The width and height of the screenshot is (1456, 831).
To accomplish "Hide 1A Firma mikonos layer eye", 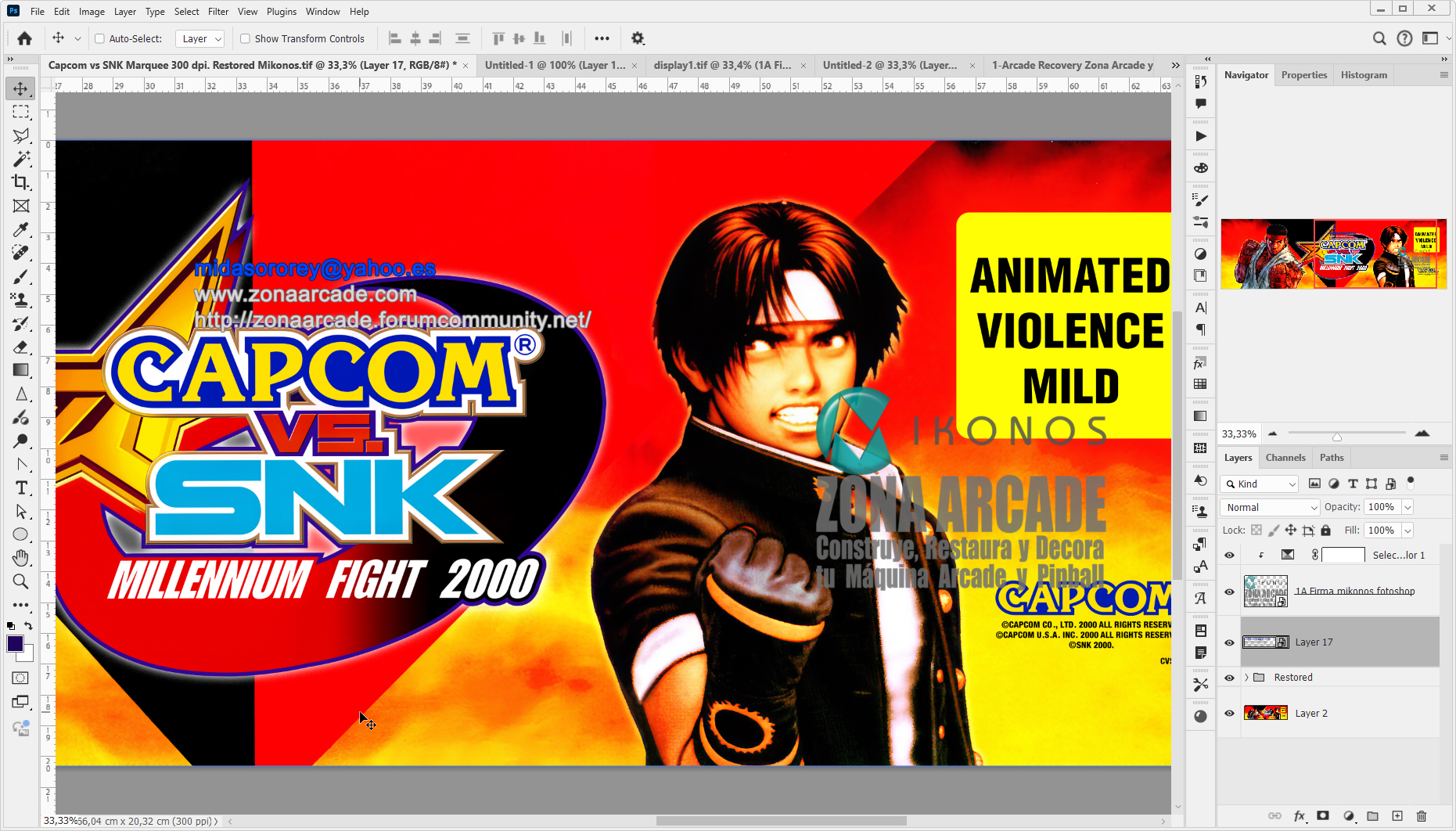I will point(1229,592).
